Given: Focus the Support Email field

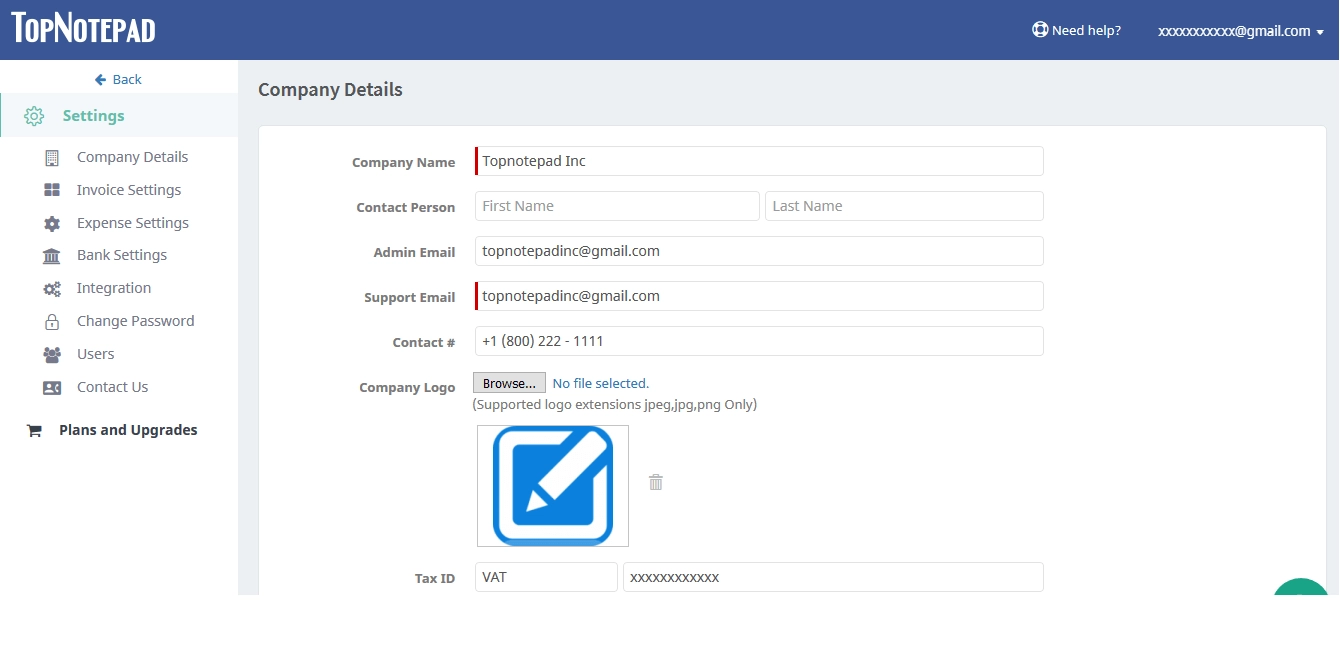Looking at the screenshot, I should (760, 296).
